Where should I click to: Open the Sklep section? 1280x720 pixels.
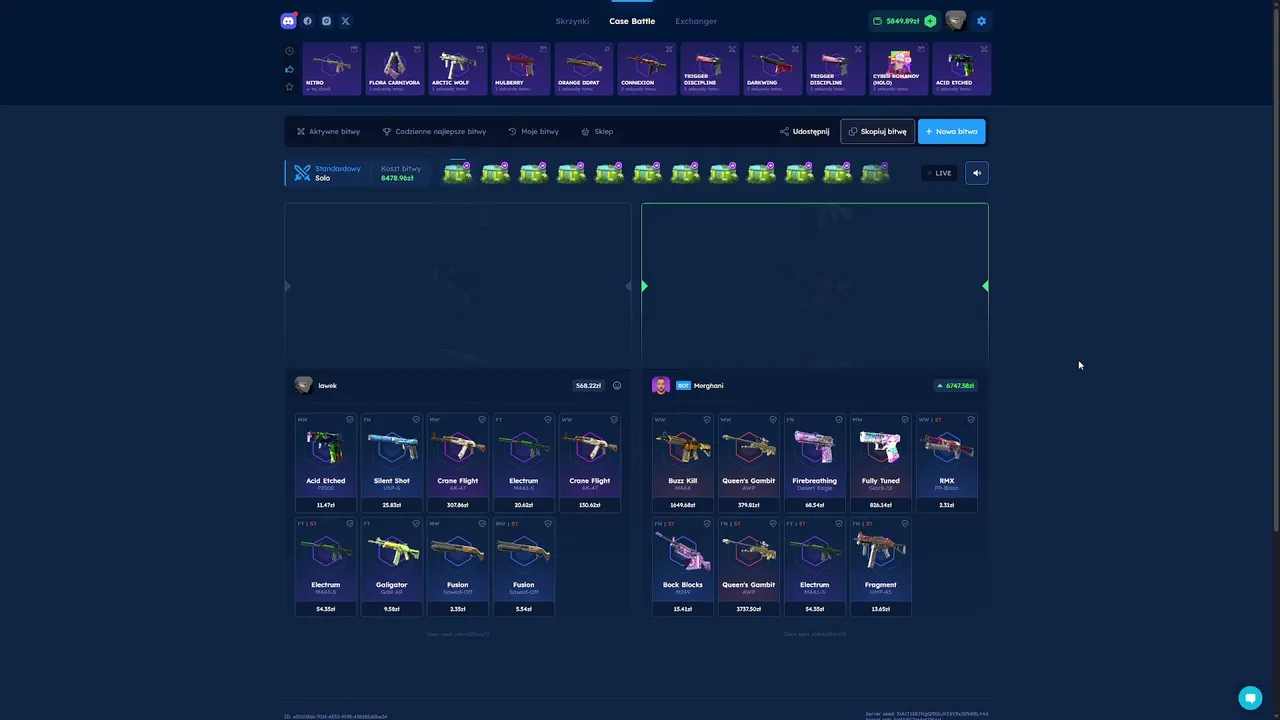597,132
